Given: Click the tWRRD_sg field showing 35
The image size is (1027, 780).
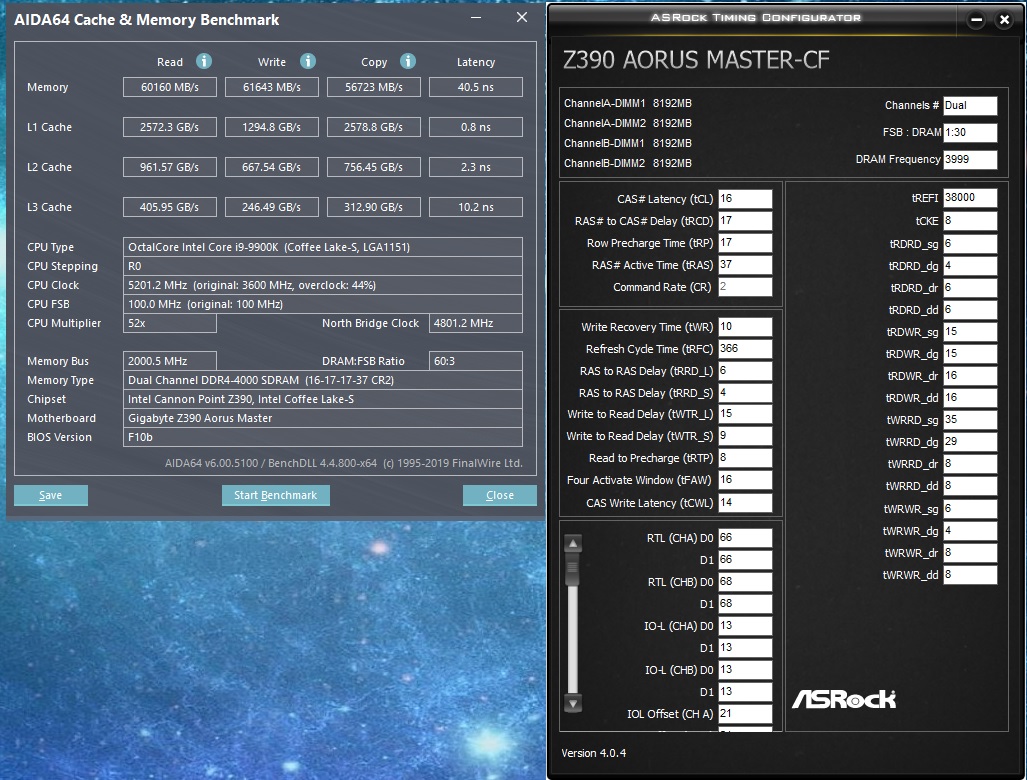Looking at the screenshot, I should (970, 420).
